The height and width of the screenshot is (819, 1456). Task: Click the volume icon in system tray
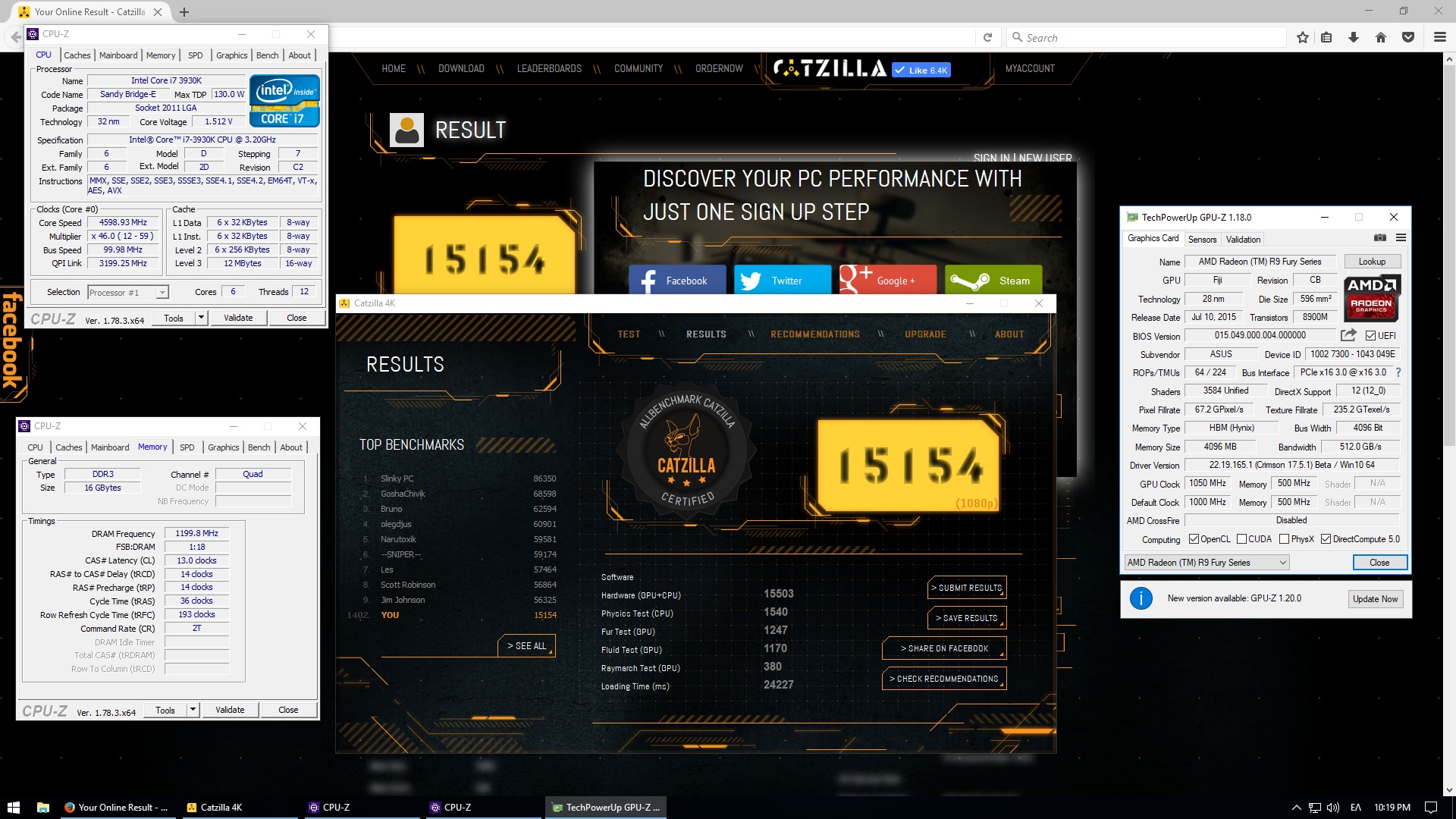point(1333,808)
